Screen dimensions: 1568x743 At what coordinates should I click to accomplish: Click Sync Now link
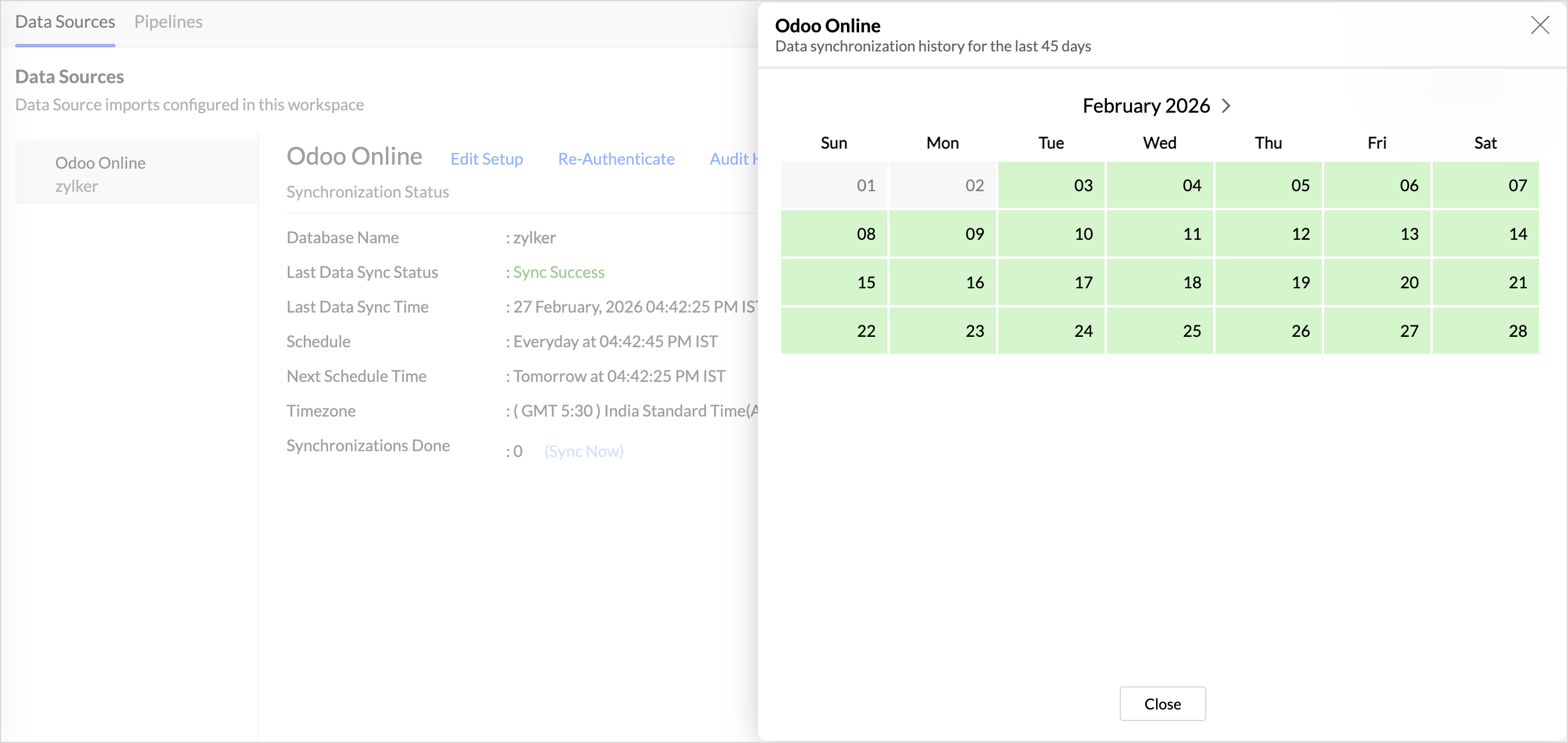pos(583,451)
